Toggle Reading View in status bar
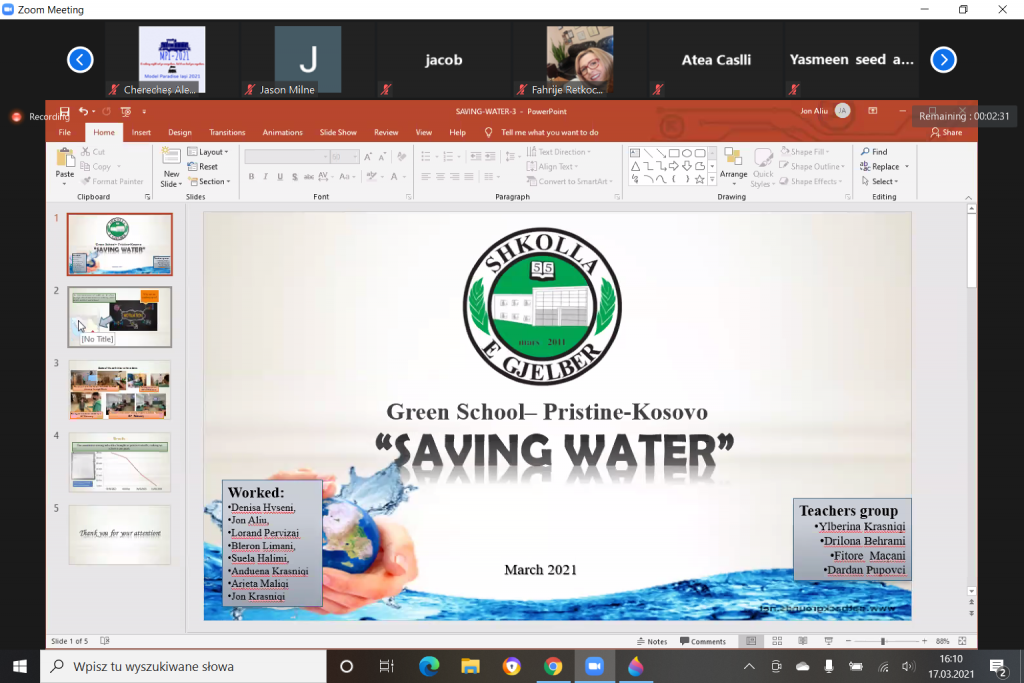This screenshot has height=683, width=1024. pos(800,641)
